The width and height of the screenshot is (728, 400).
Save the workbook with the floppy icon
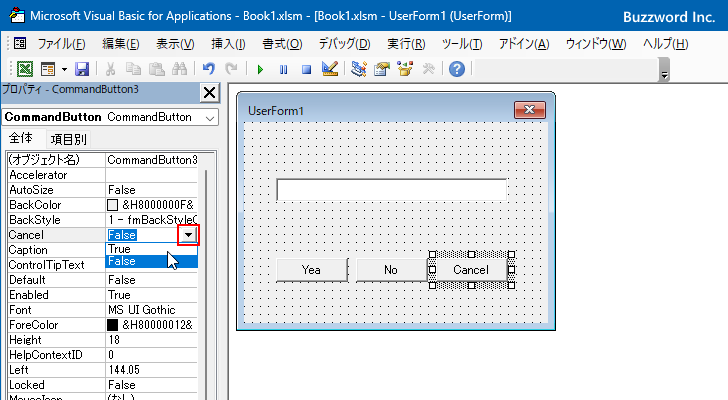click(82, 69)
